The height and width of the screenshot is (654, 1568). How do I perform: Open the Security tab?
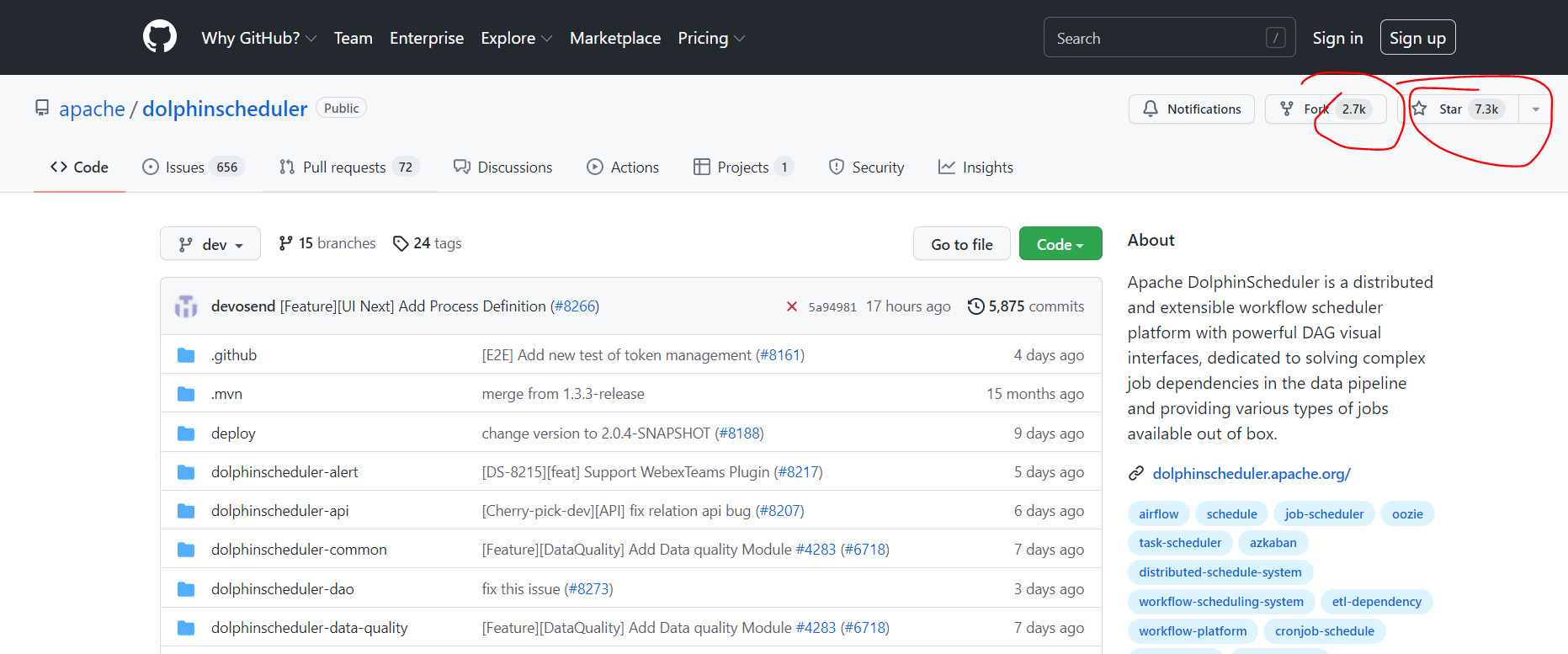tap(866, 167)
